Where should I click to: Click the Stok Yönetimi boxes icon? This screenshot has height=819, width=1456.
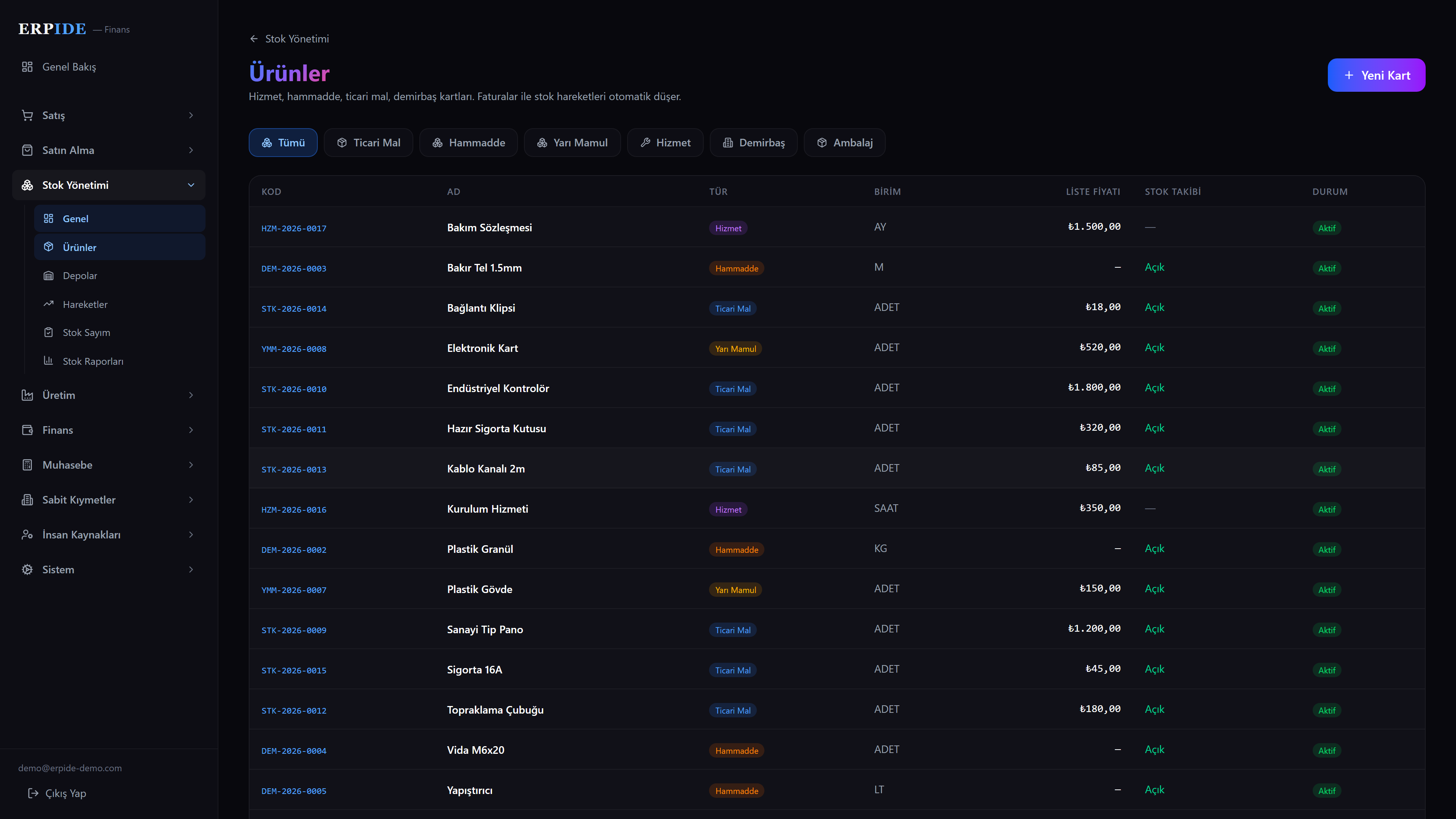tap(27, 185)
